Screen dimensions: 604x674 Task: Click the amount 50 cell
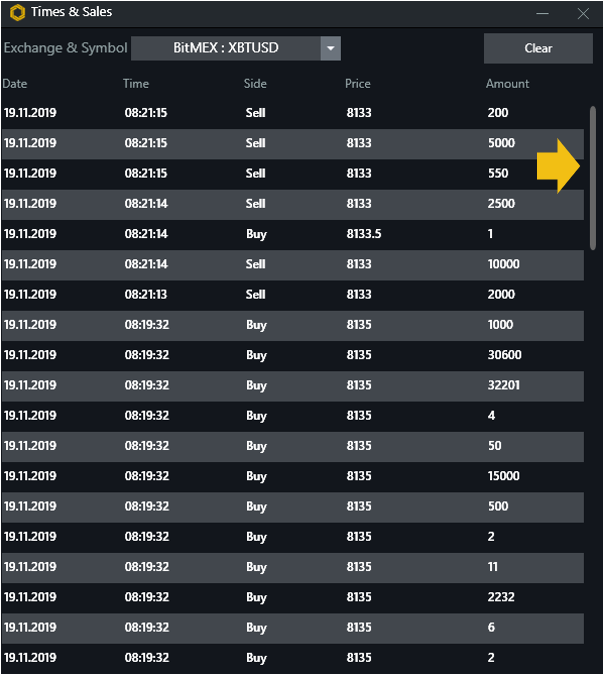coord(495,446)
